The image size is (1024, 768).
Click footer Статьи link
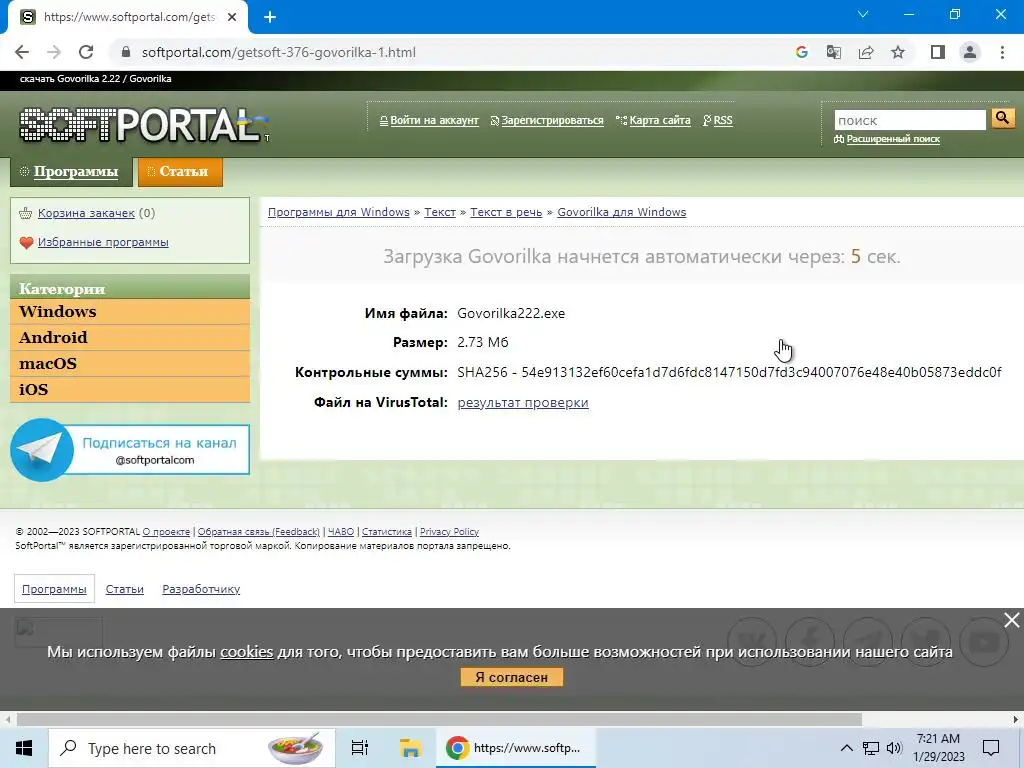125,589
